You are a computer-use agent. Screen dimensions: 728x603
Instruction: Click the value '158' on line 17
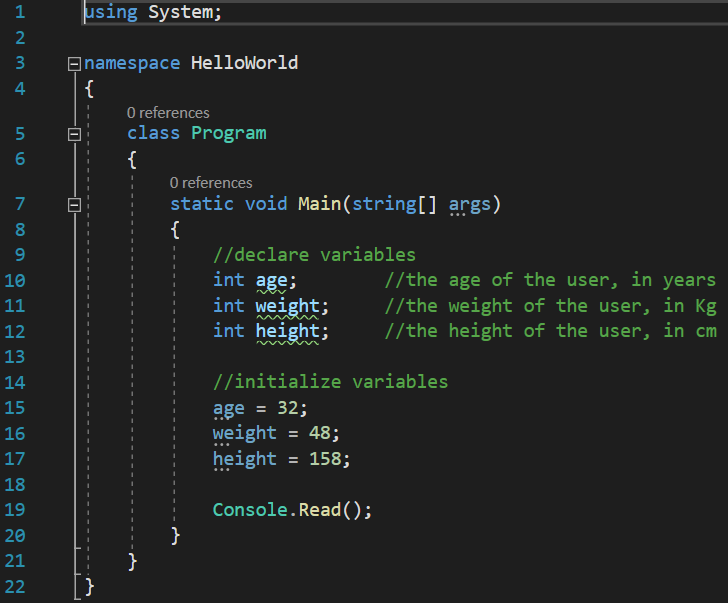tap(325, 459)
